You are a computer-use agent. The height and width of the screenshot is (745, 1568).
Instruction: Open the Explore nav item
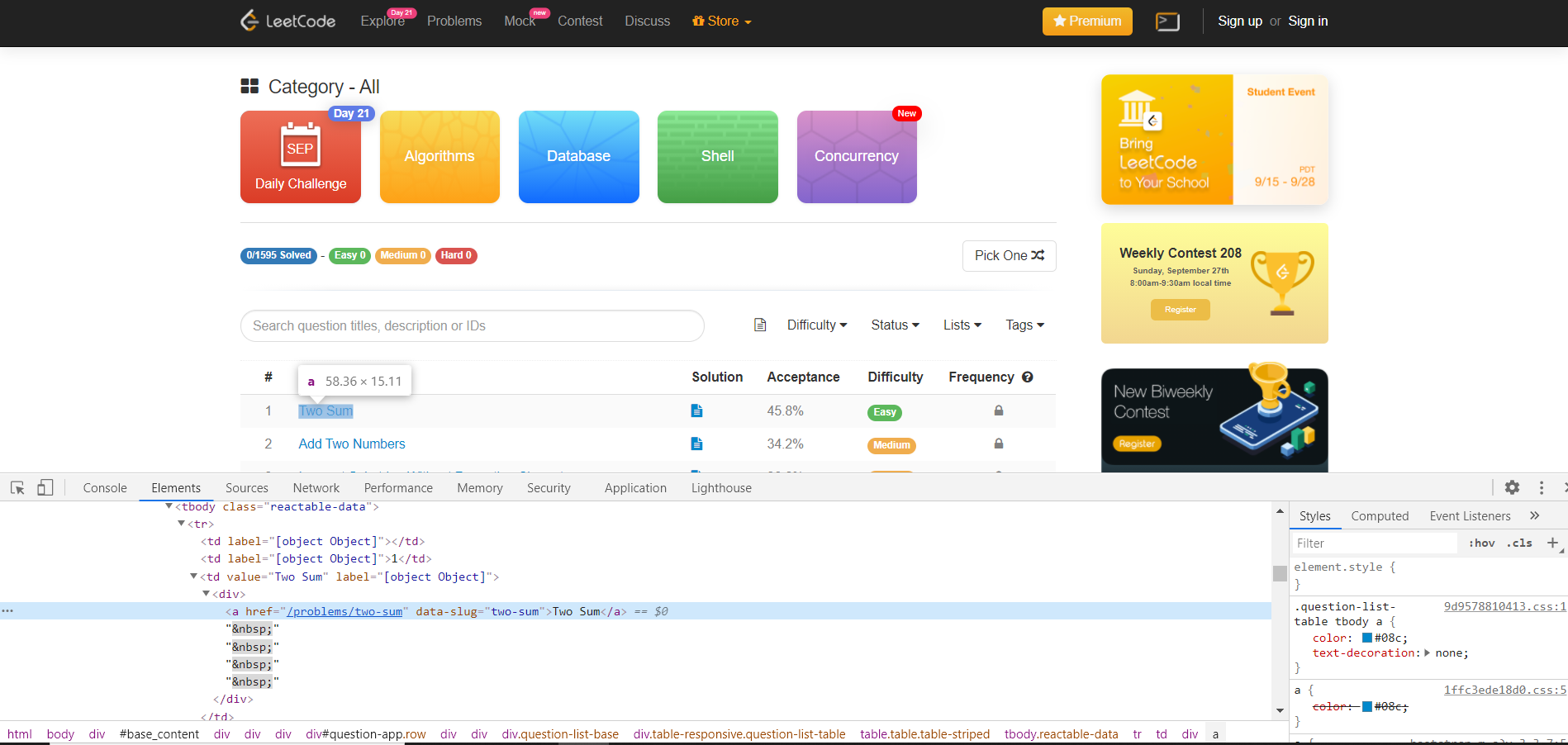point(382,21)
